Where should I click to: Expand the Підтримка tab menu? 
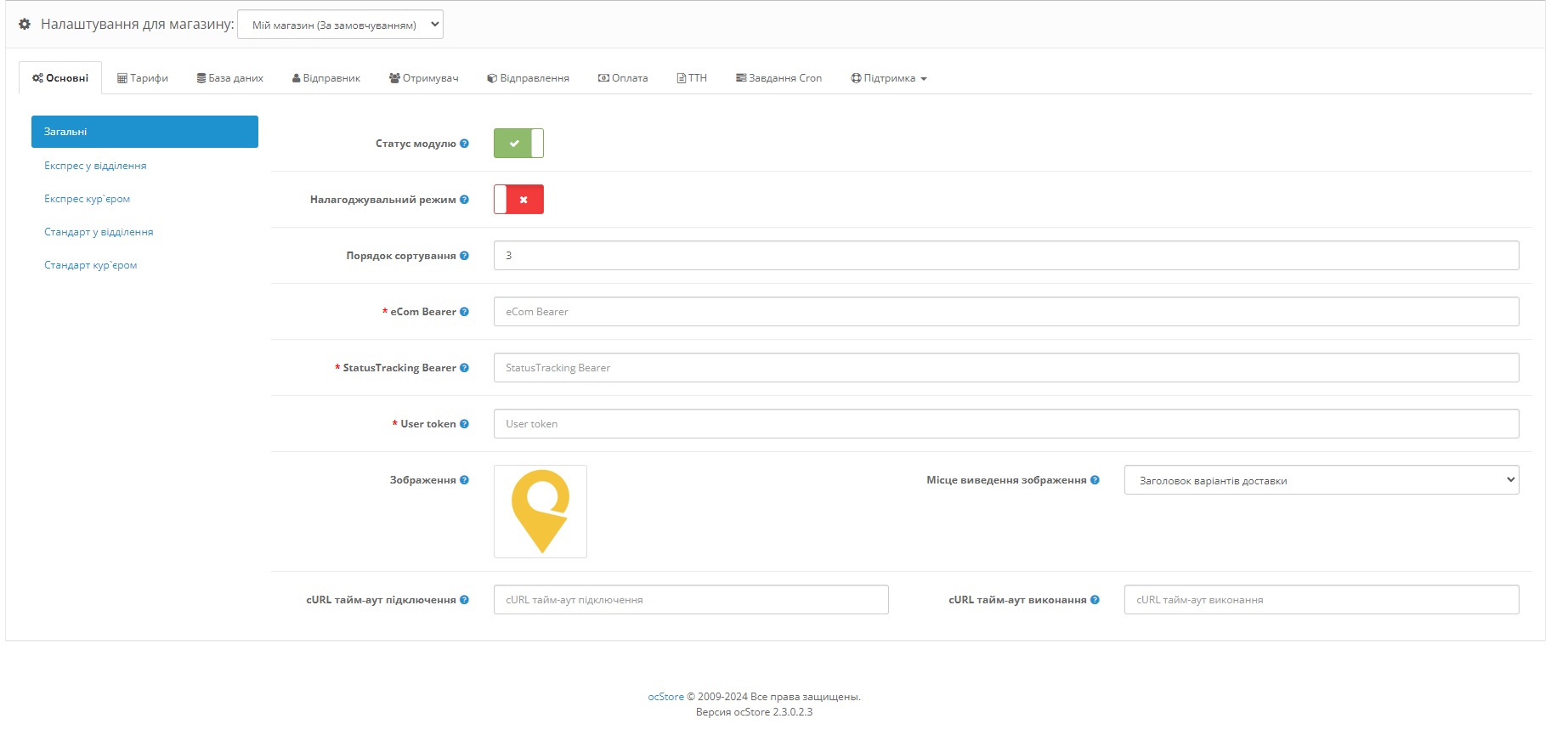click(888, 78)
